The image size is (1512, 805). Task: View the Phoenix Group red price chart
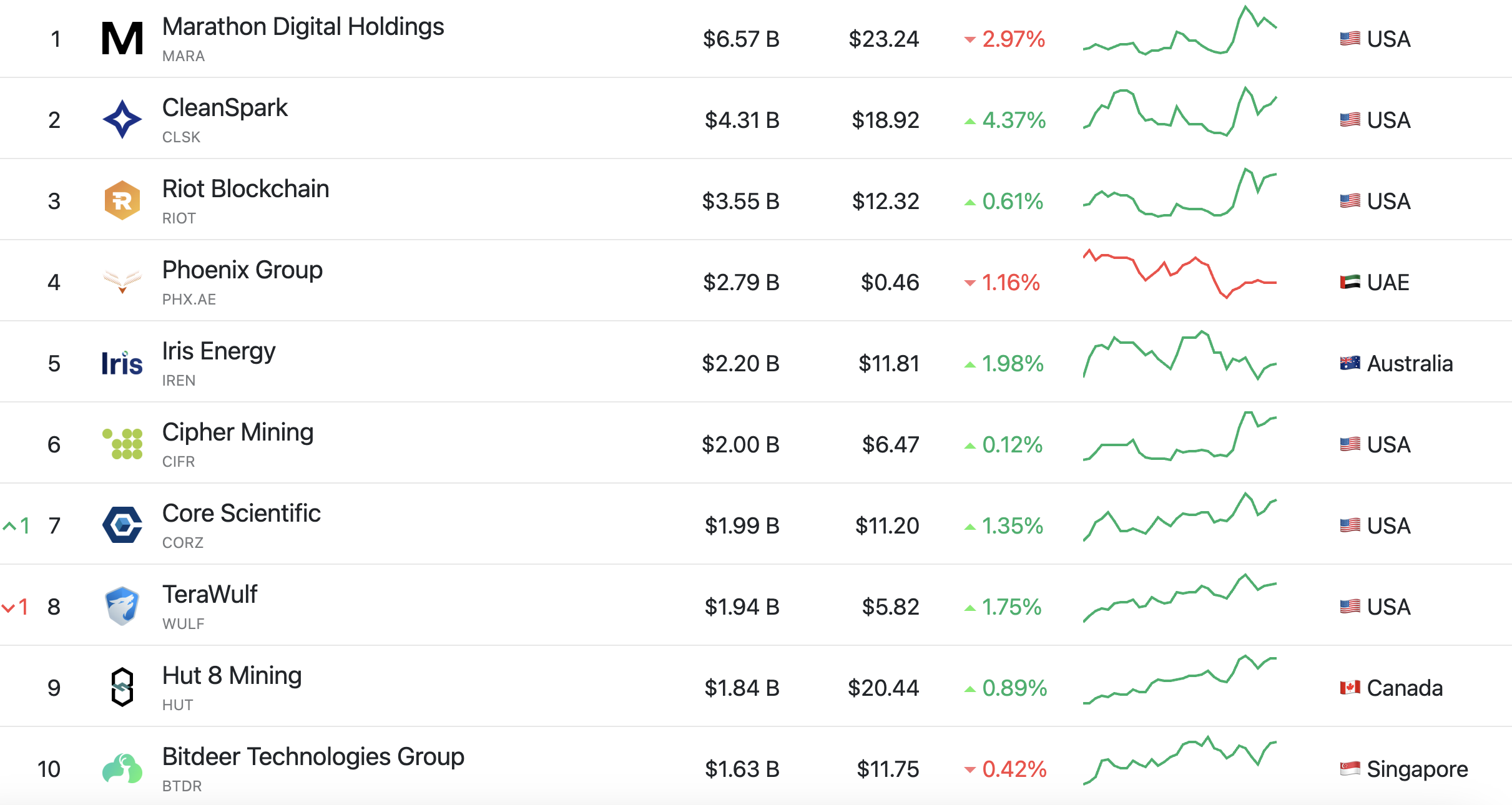tap(1179, 275)
